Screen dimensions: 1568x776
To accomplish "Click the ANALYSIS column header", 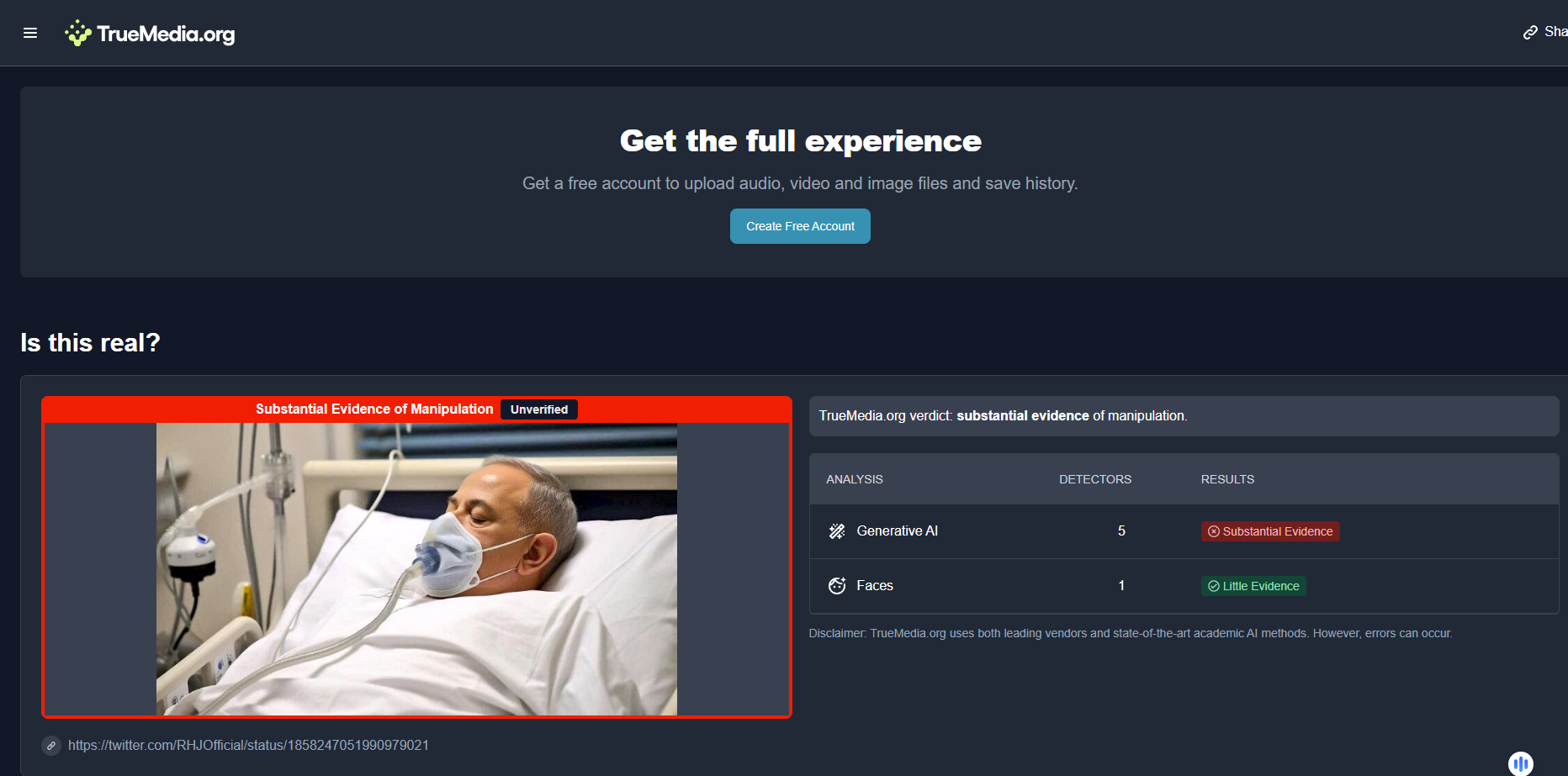I will pos(854,479).
